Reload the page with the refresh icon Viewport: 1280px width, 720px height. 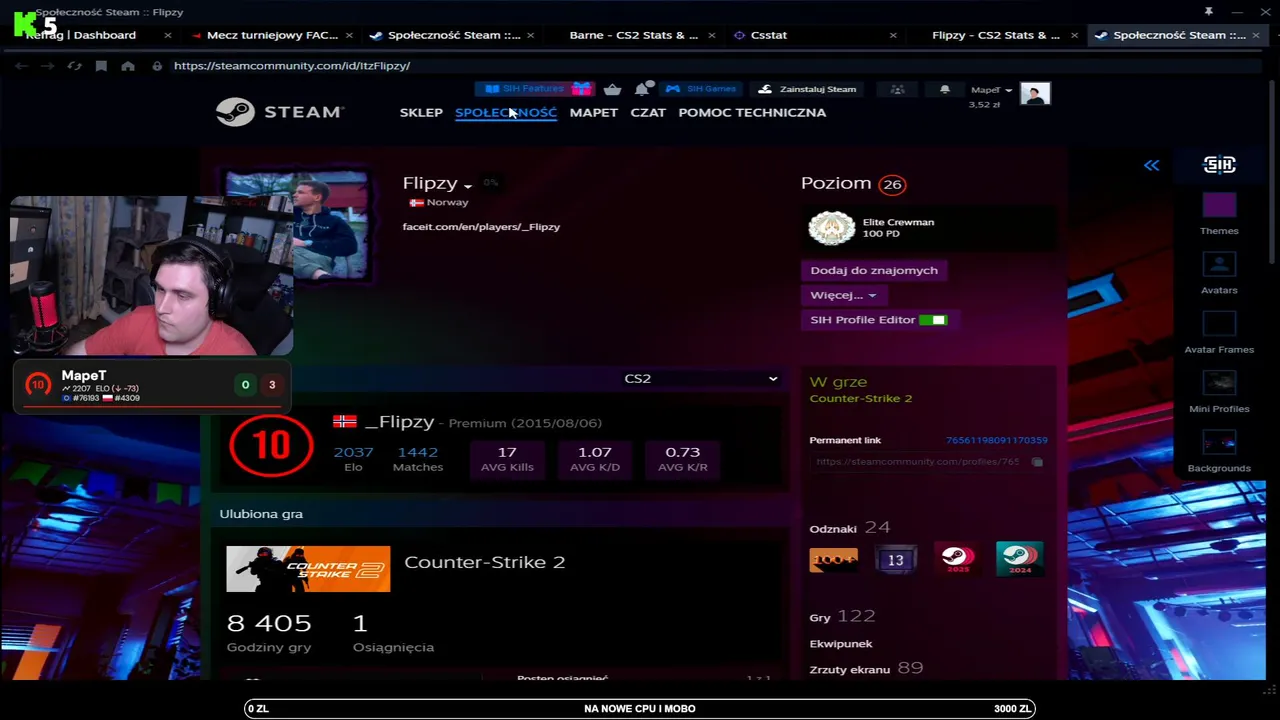click(74, 66)
